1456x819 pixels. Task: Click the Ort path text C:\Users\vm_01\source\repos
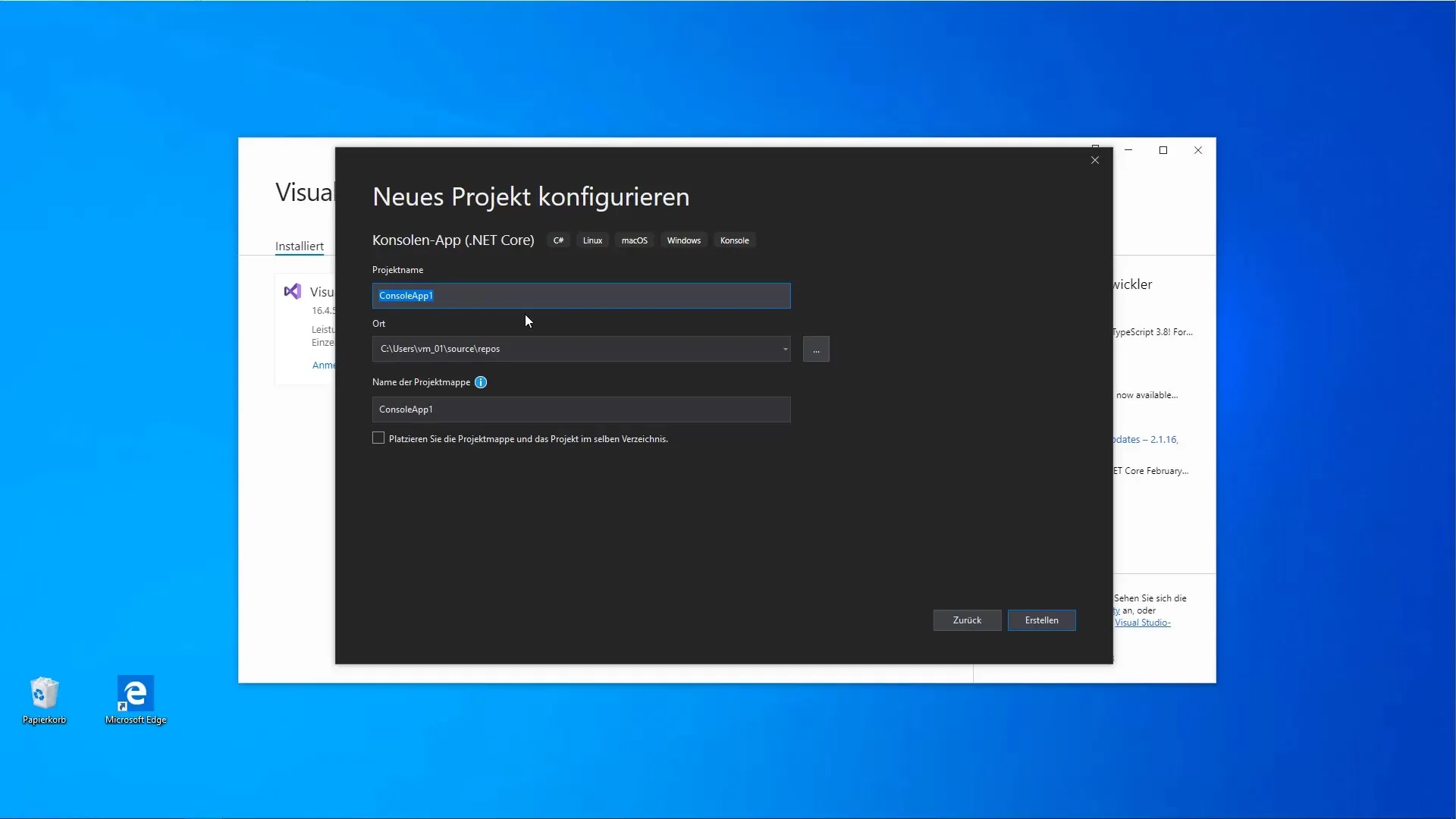(x=440, y=349)
